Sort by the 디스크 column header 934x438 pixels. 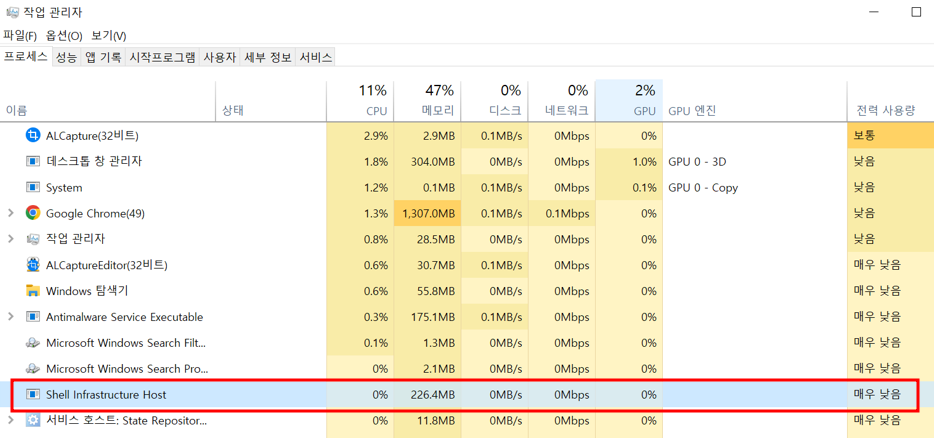pos(494,101)
